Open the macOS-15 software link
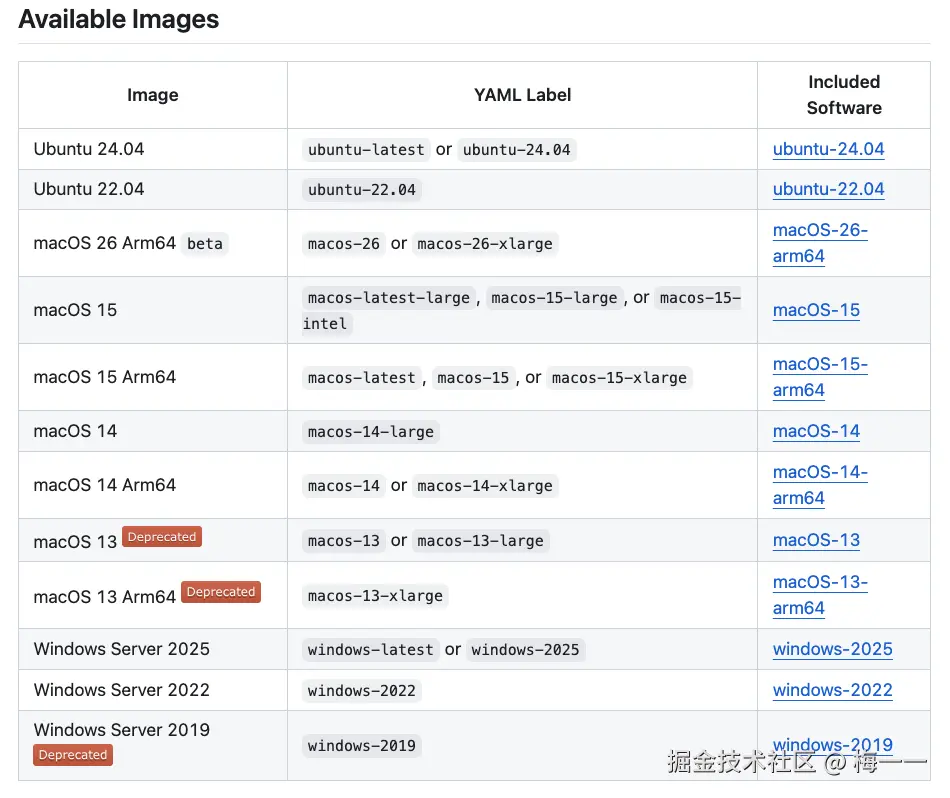 tap(816, 310)
